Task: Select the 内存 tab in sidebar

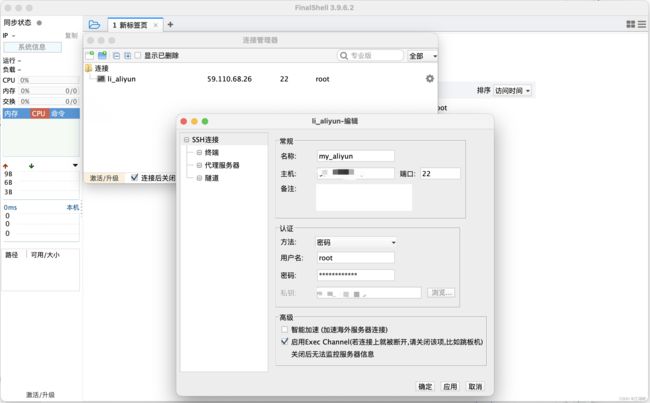Action: (x=16, y=114)
